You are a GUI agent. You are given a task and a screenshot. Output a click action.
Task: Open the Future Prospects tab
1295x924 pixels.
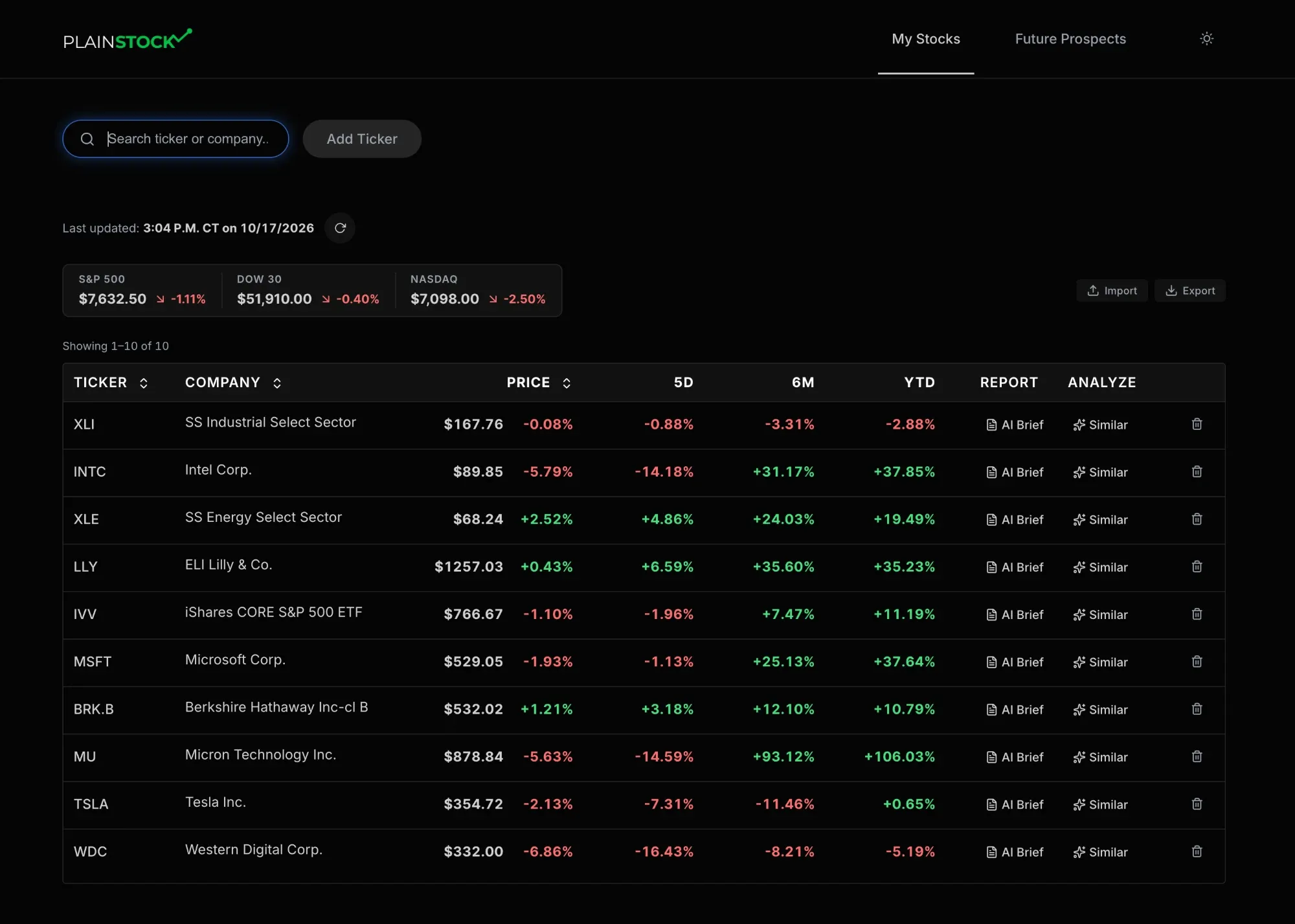[x=1070, y=39]
